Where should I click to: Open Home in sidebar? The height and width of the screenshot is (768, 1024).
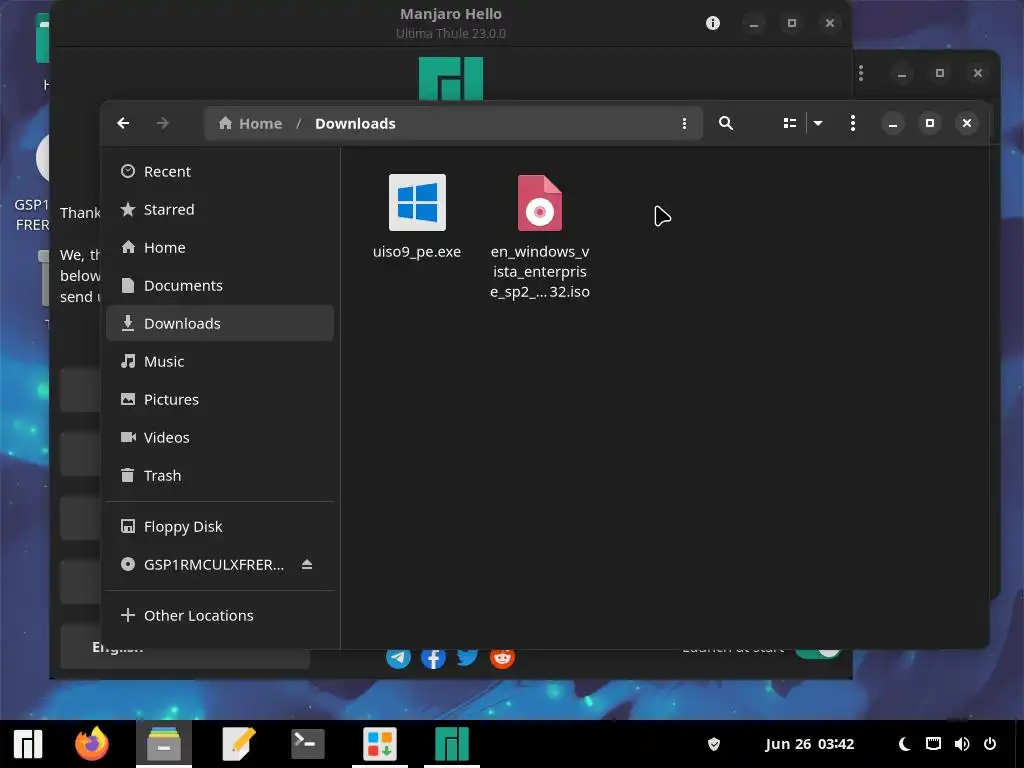coord(219,248)
